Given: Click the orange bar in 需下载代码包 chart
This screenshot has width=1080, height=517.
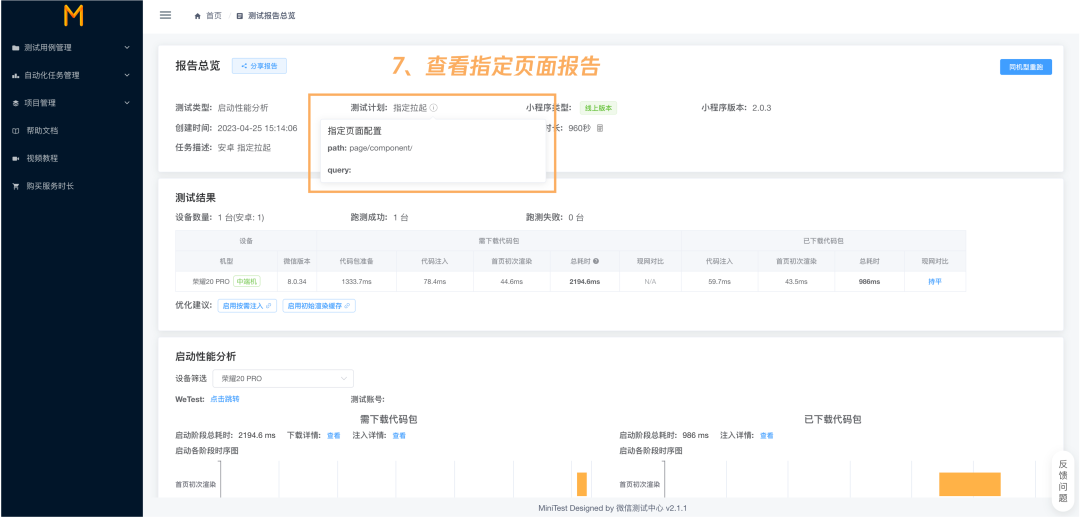Looking at the screenshot, I should point(582,484).
